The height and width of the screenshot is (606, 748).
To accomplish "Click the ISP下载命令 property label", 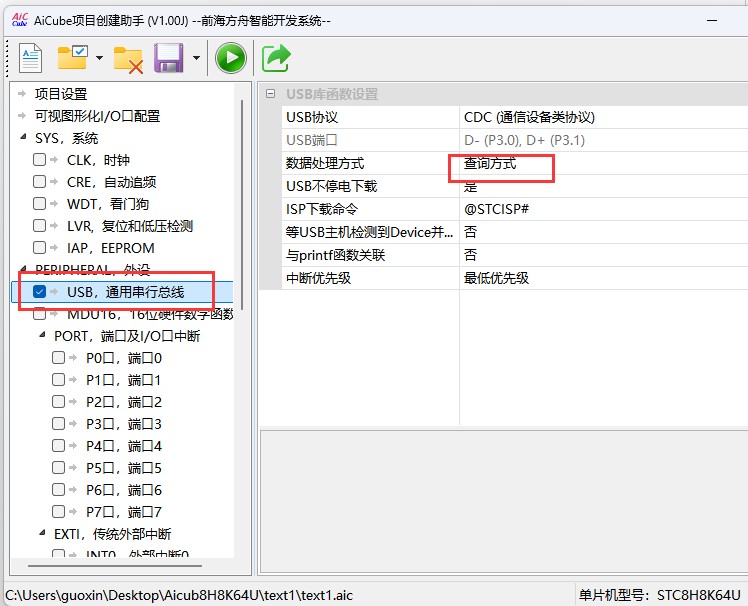I will coord(322,209).
